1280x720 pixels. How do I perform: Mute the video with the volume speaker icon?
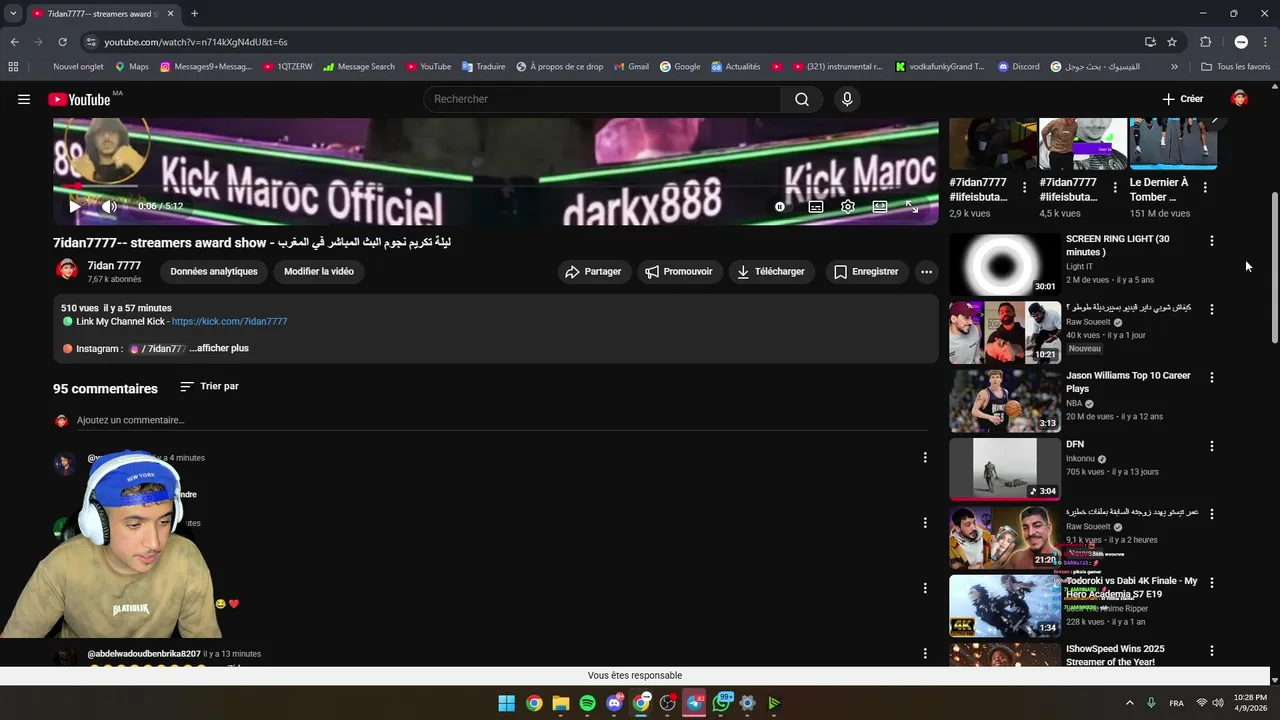click(x=109, y=206)
